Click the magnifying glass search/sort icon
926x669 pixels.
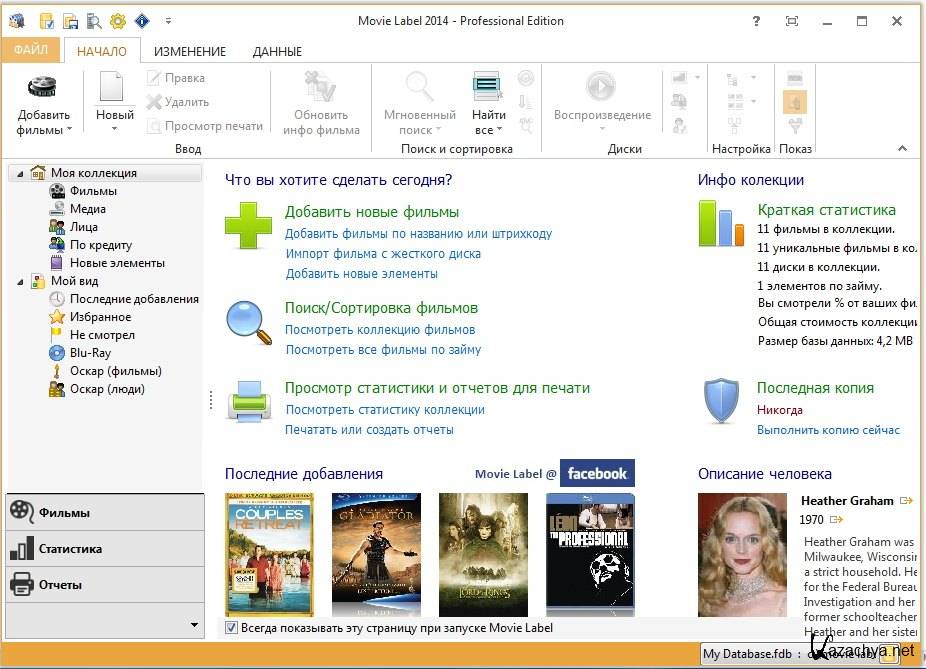click(x=248, y=322)
